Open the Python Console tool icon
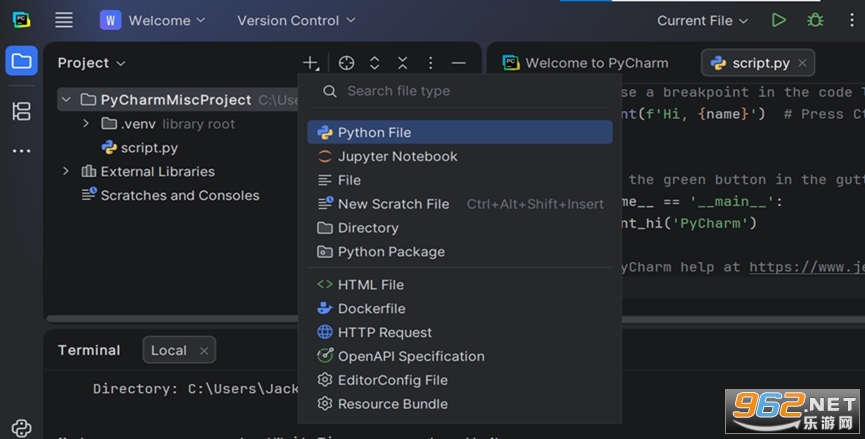The height and width of the screenshot is (439, 865). click(x=22, y=427)
